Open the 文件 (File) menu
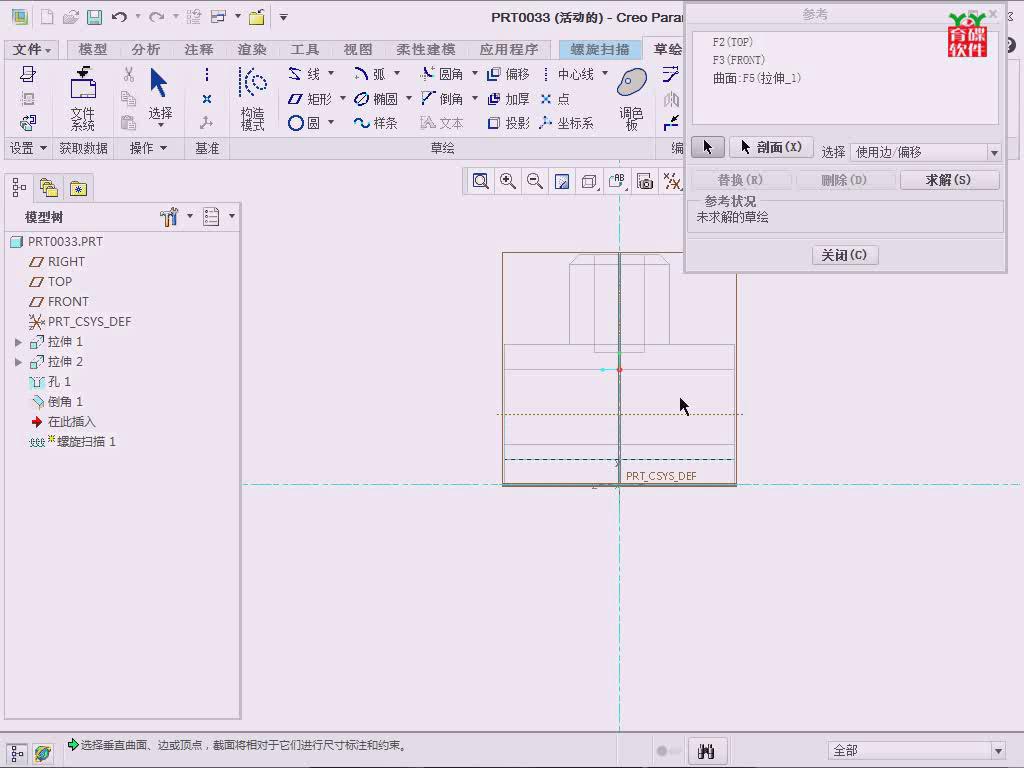Image resolution: width=1024 pixels, height=768 pixels. 31,49
